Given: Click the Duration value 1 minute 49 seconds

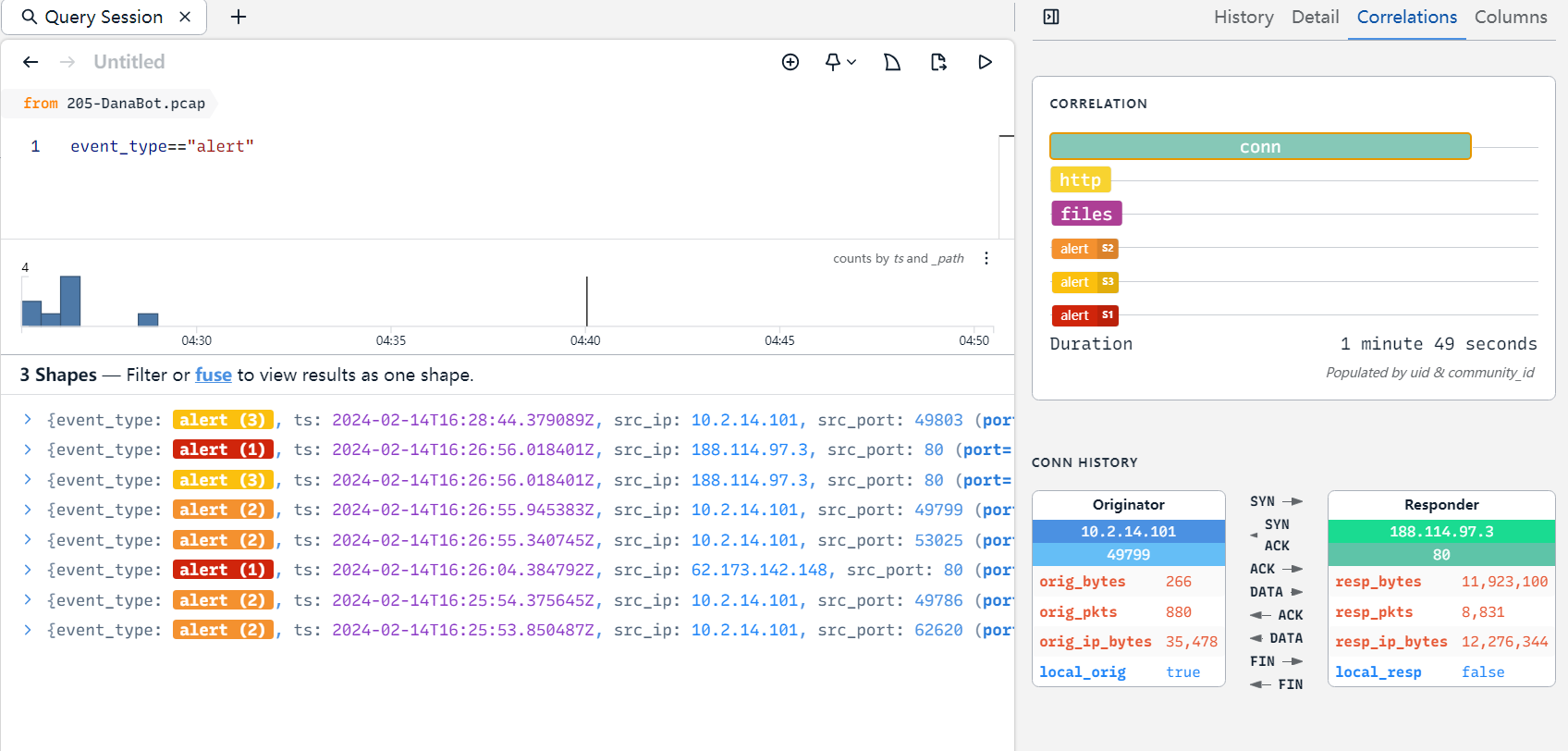Looking at the screenshot, I should pyautogui.click(x=1439, y=344).
